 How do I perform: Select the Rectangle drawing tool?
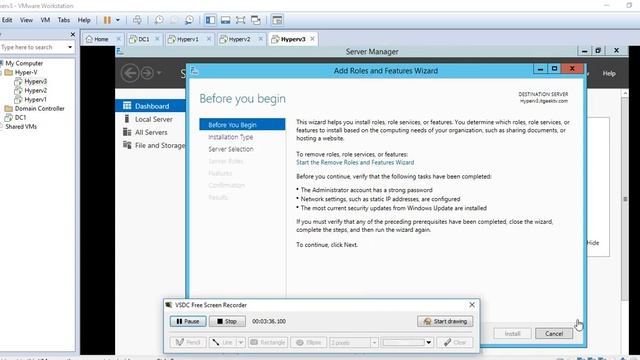click(267, 342)
